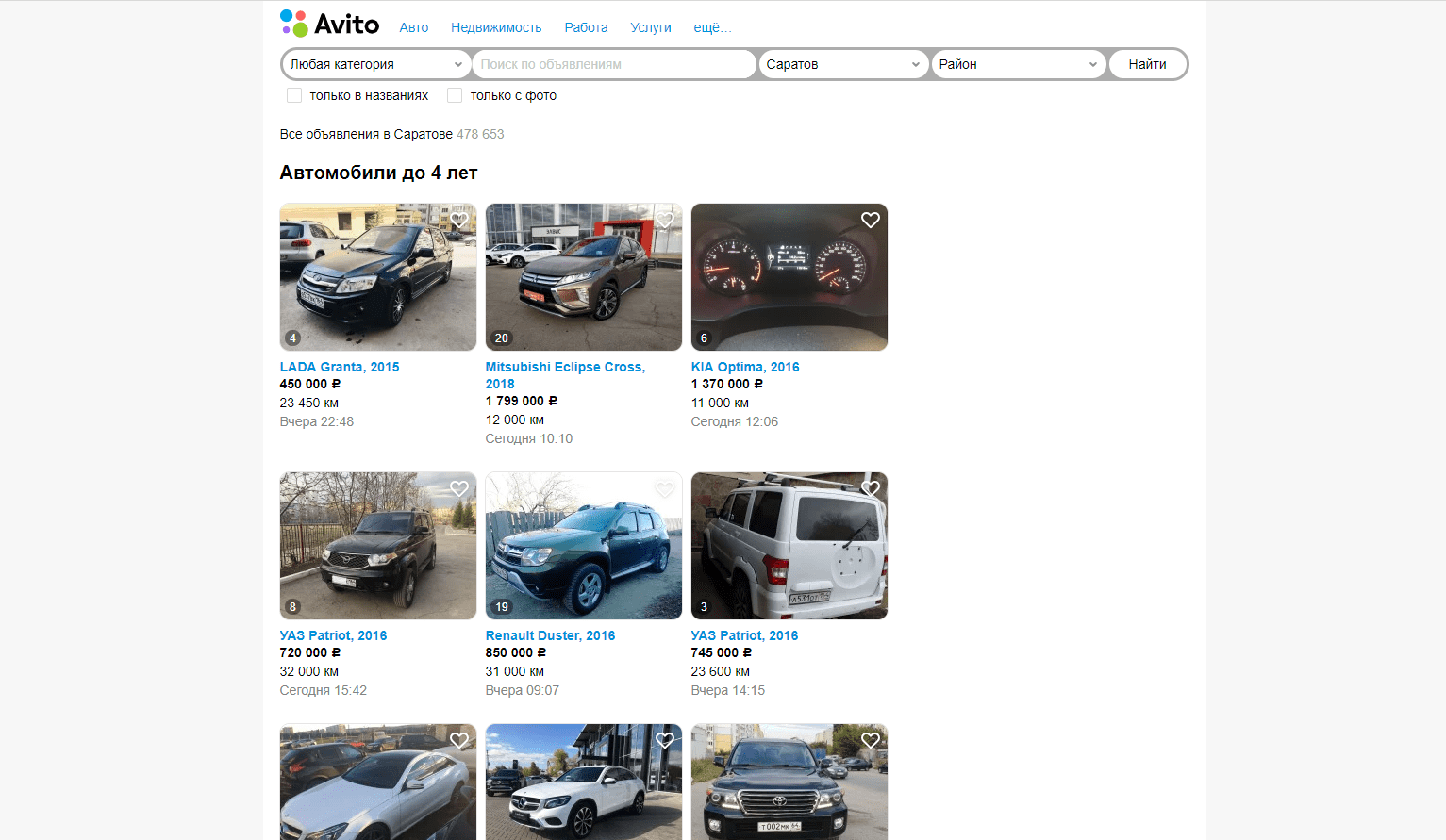Show more categories via «ещё…»
The height and width of the screenshot is (840, 1446).
712,27
